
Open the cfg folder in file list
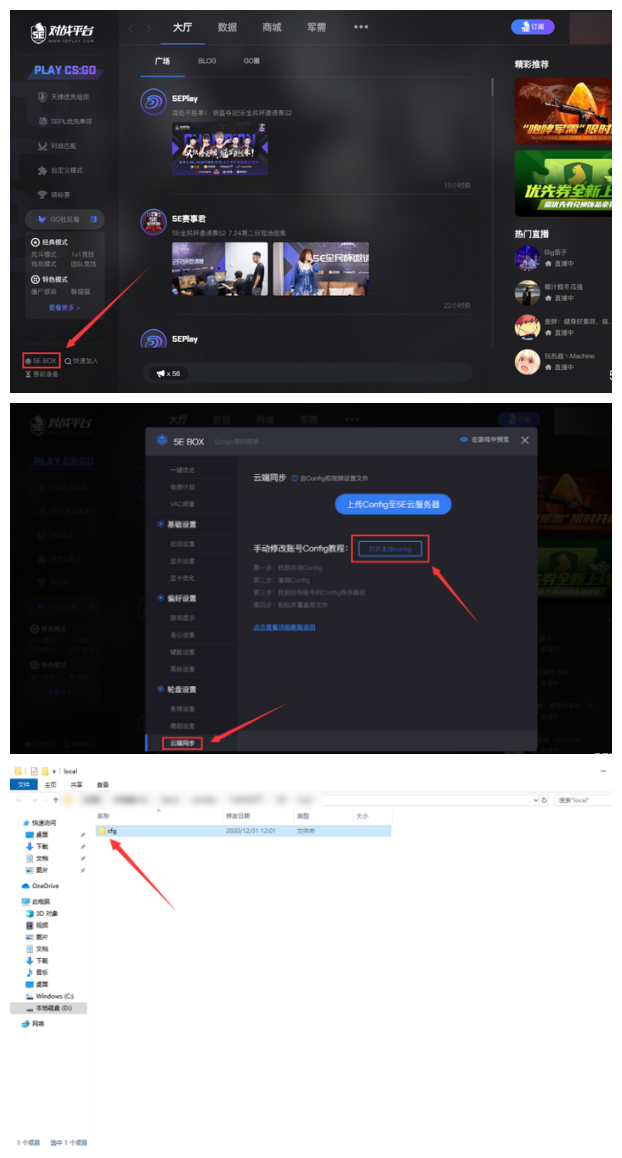[111, 831]
